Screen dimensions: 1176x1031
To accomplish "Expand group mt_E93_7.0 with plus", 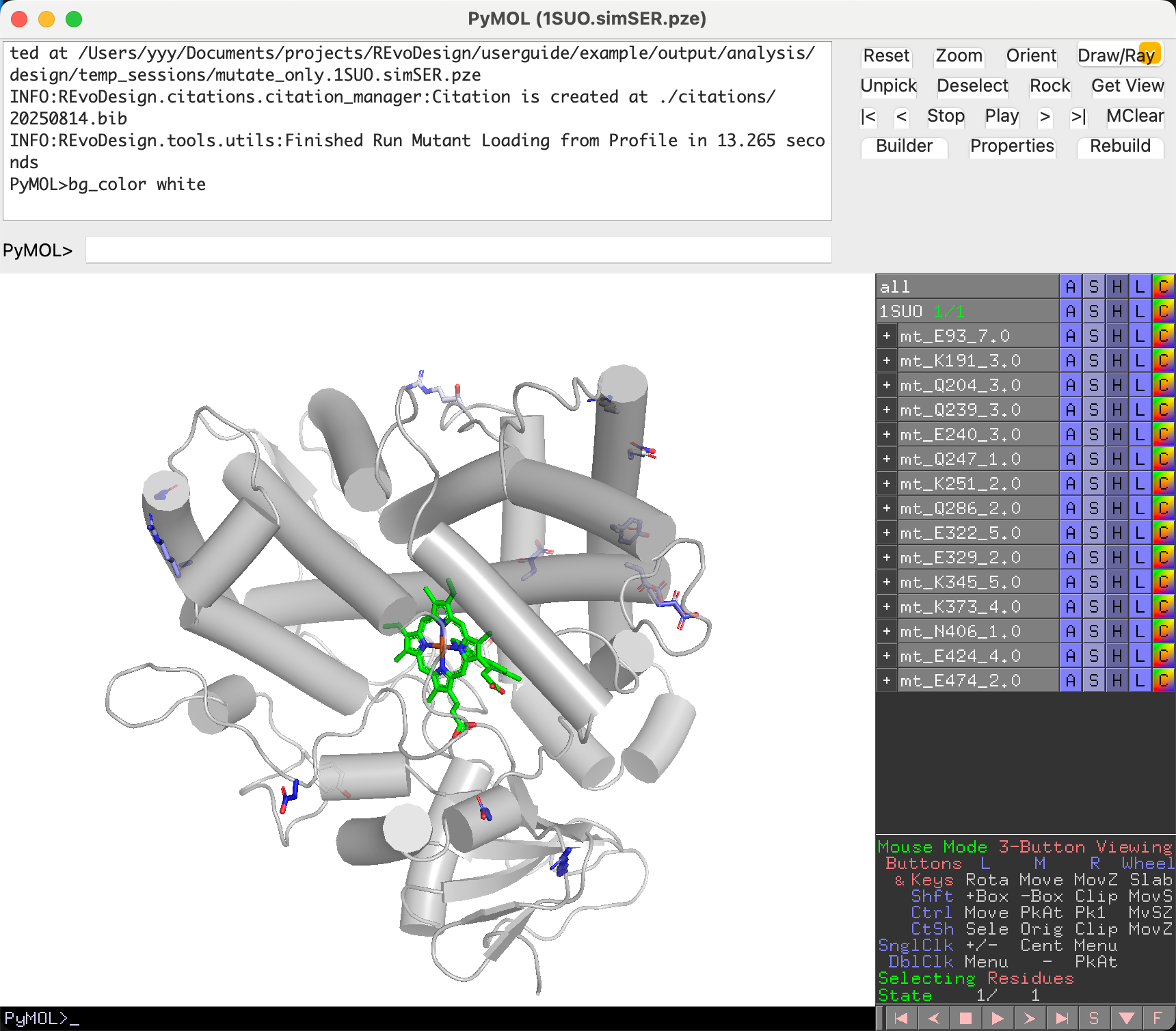I will (887, 336).
